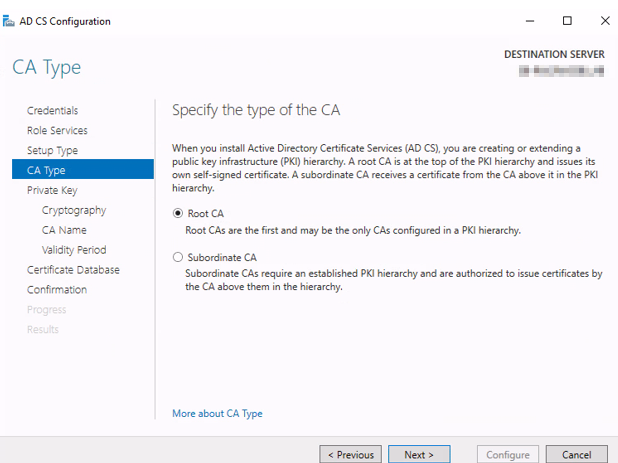
Task: Open the CA Name sub-step
Action: coord(64,230)
